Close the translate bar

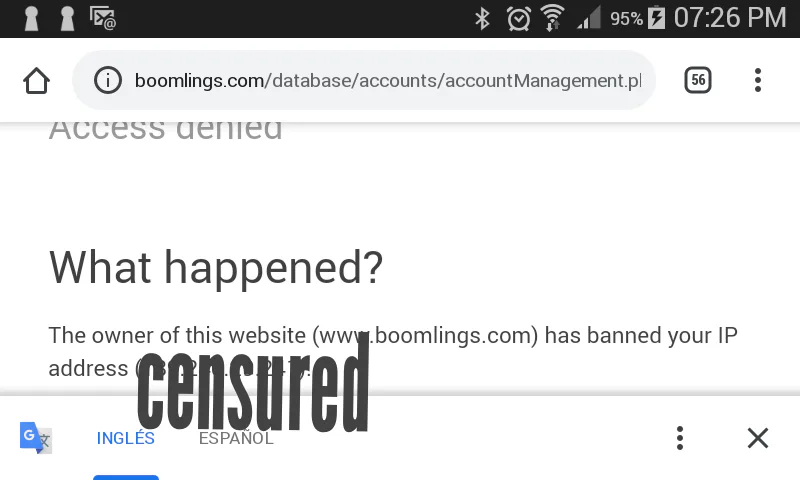pos(758,438)
